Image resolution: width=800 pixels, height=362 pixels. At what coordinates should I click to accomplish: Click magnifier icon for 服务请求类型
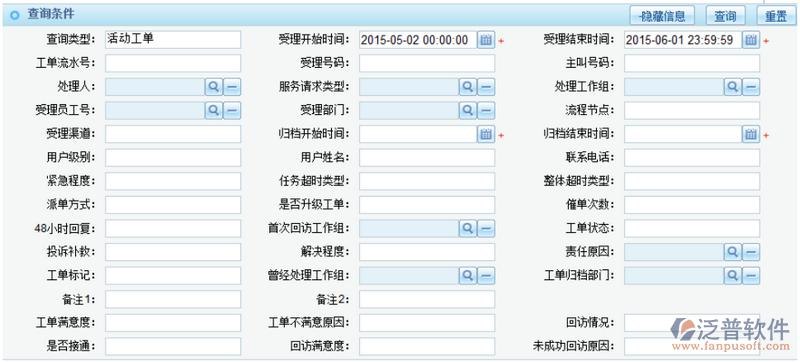[x=467, y=87]
